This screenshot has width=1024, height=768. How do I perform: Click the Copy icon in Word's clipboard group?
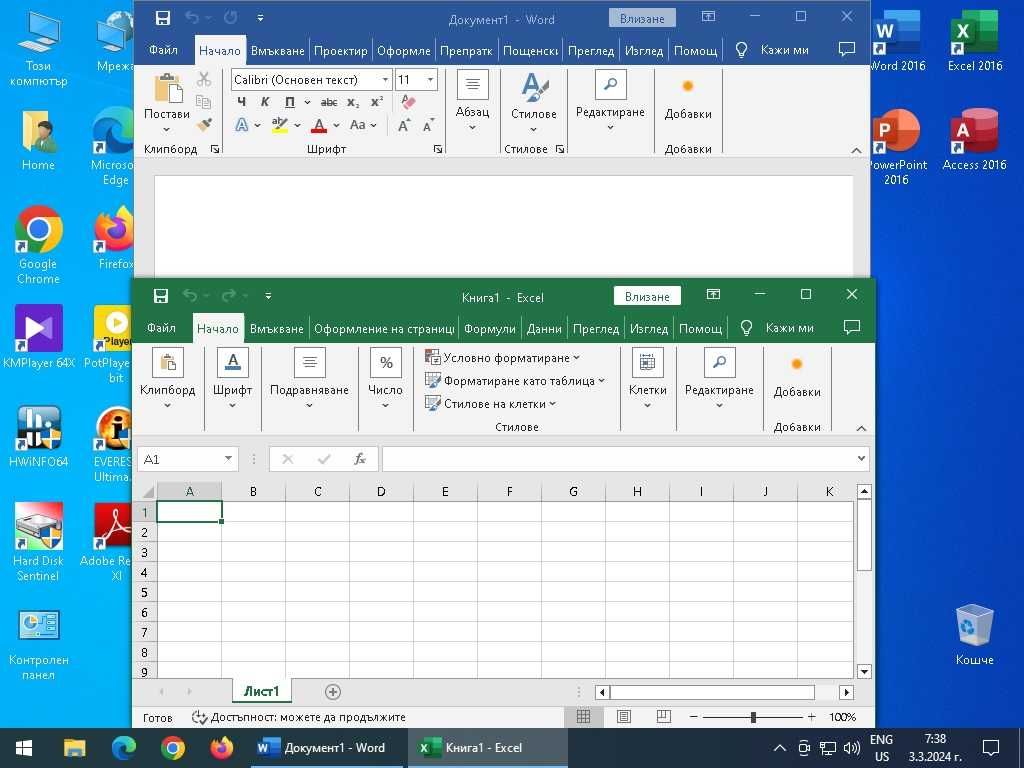(204, 102)
